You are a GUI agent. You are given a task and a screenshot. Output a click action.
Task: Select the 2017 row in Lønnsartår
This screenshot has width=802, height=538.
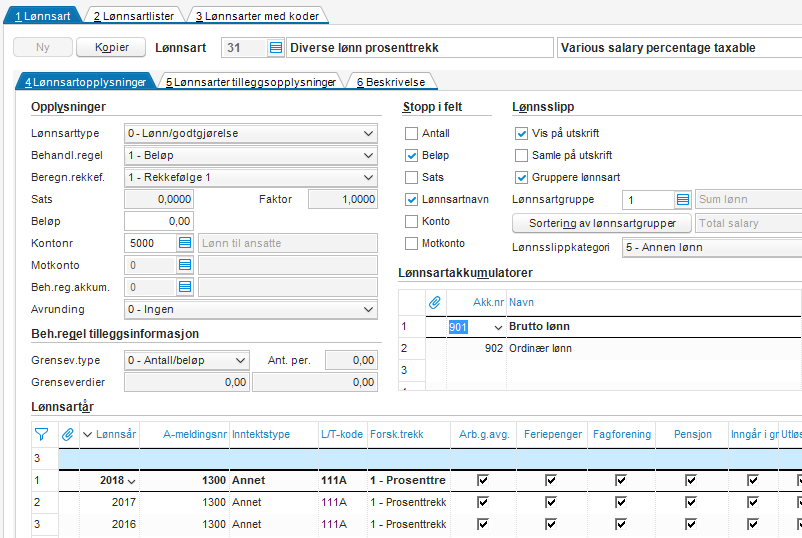[416, 502]
